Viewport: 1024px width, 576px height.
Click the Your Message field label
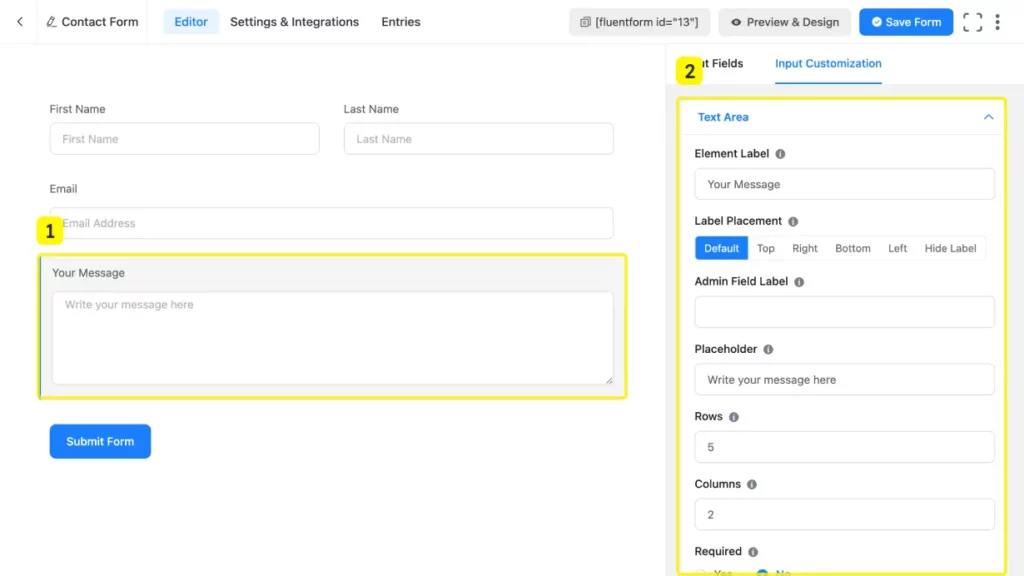(88, 273)
